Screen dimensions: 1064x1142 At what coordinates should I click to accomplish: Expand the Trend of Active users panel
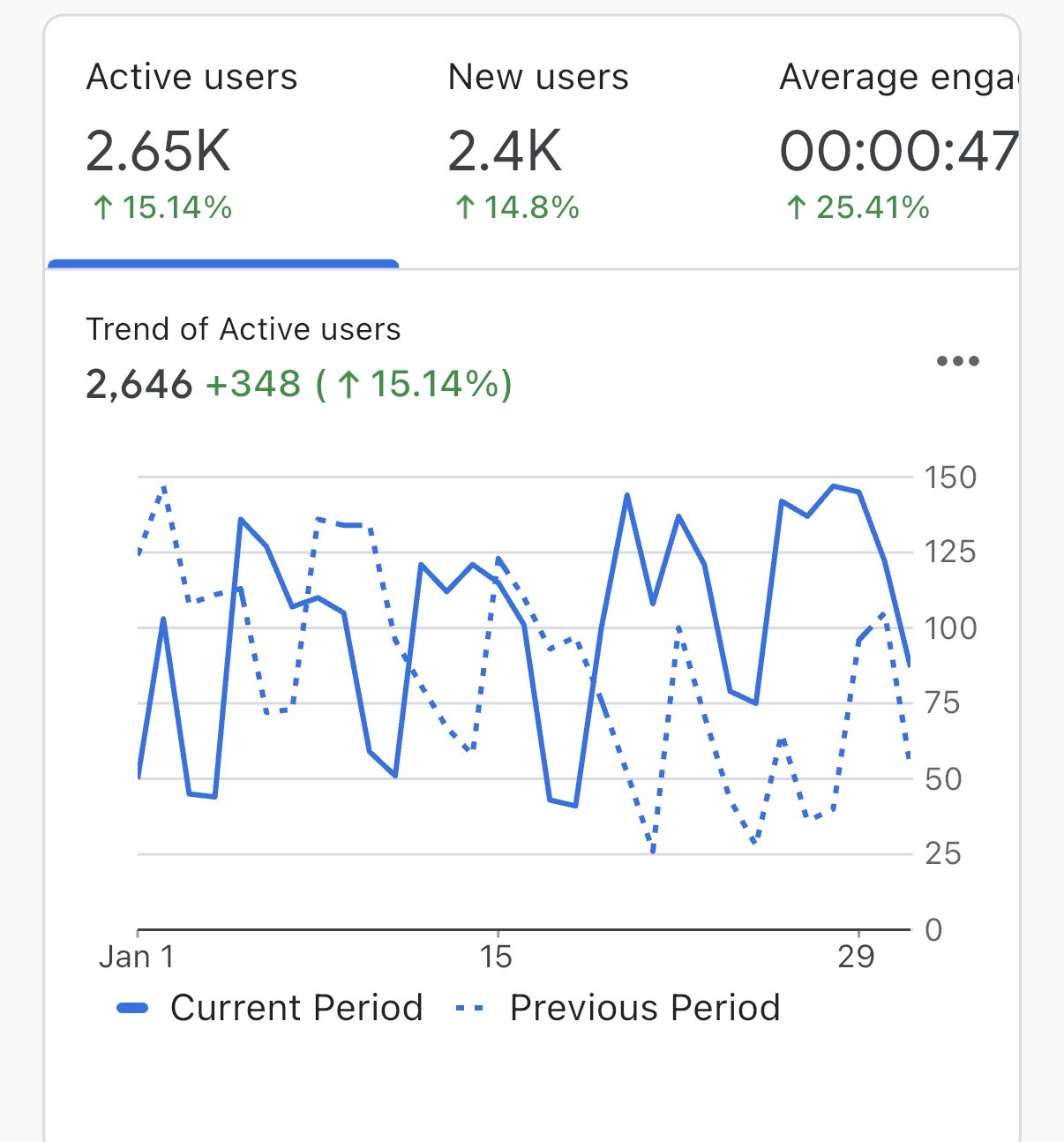(244, 329)
